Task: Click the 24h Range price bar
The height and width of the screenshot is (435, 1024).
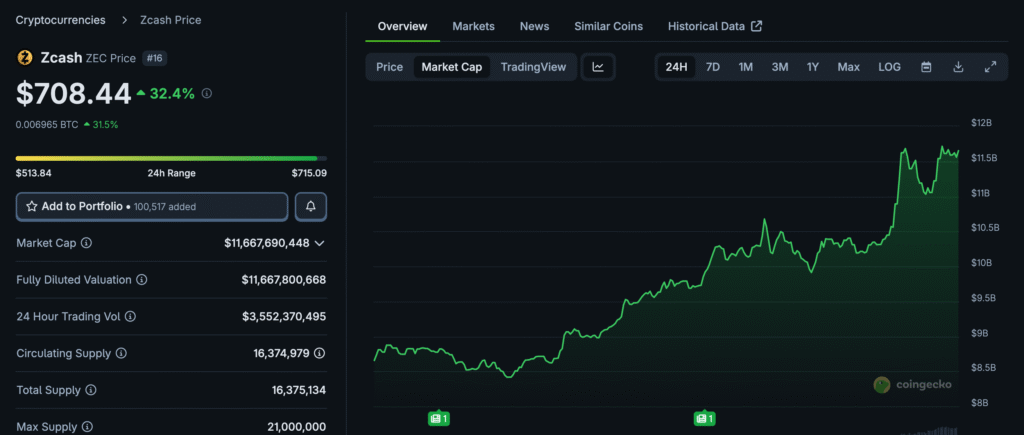Action: [x=171, y=158]
